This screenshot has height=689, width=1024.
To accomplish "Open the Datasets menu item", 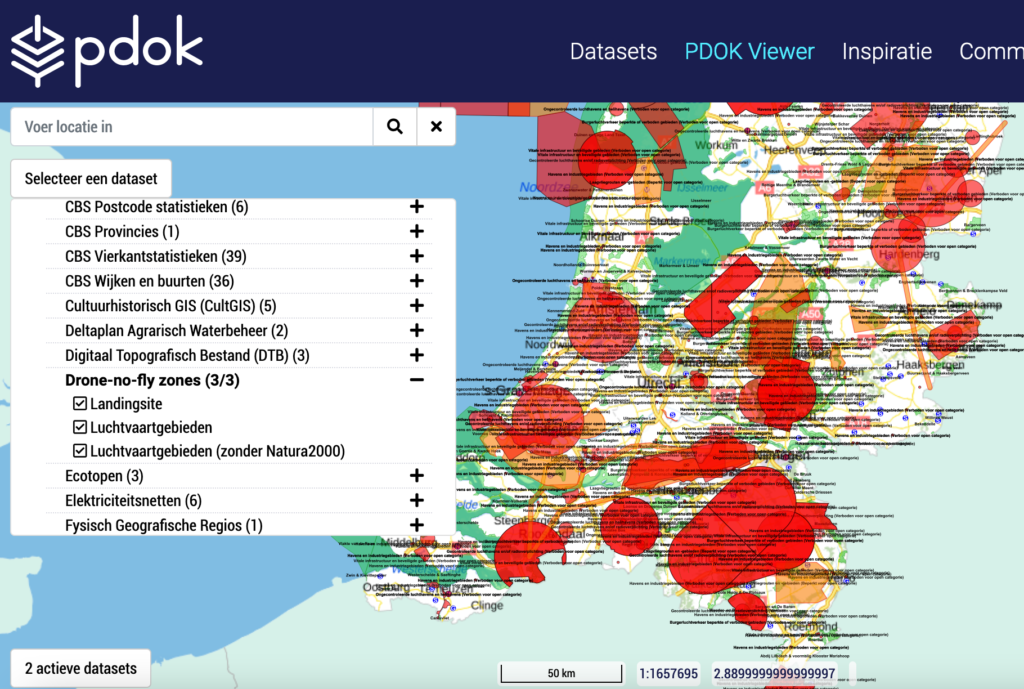I will tap(613, 52).
